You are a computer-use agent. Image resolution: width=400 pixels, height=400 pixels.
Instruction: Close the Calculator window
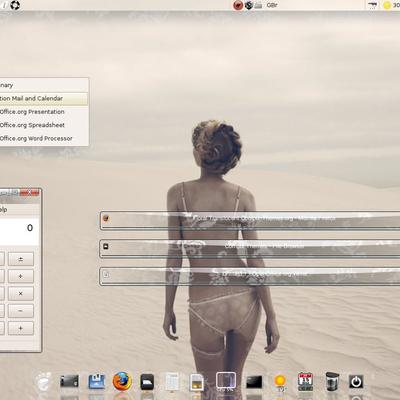pos(30,193)
